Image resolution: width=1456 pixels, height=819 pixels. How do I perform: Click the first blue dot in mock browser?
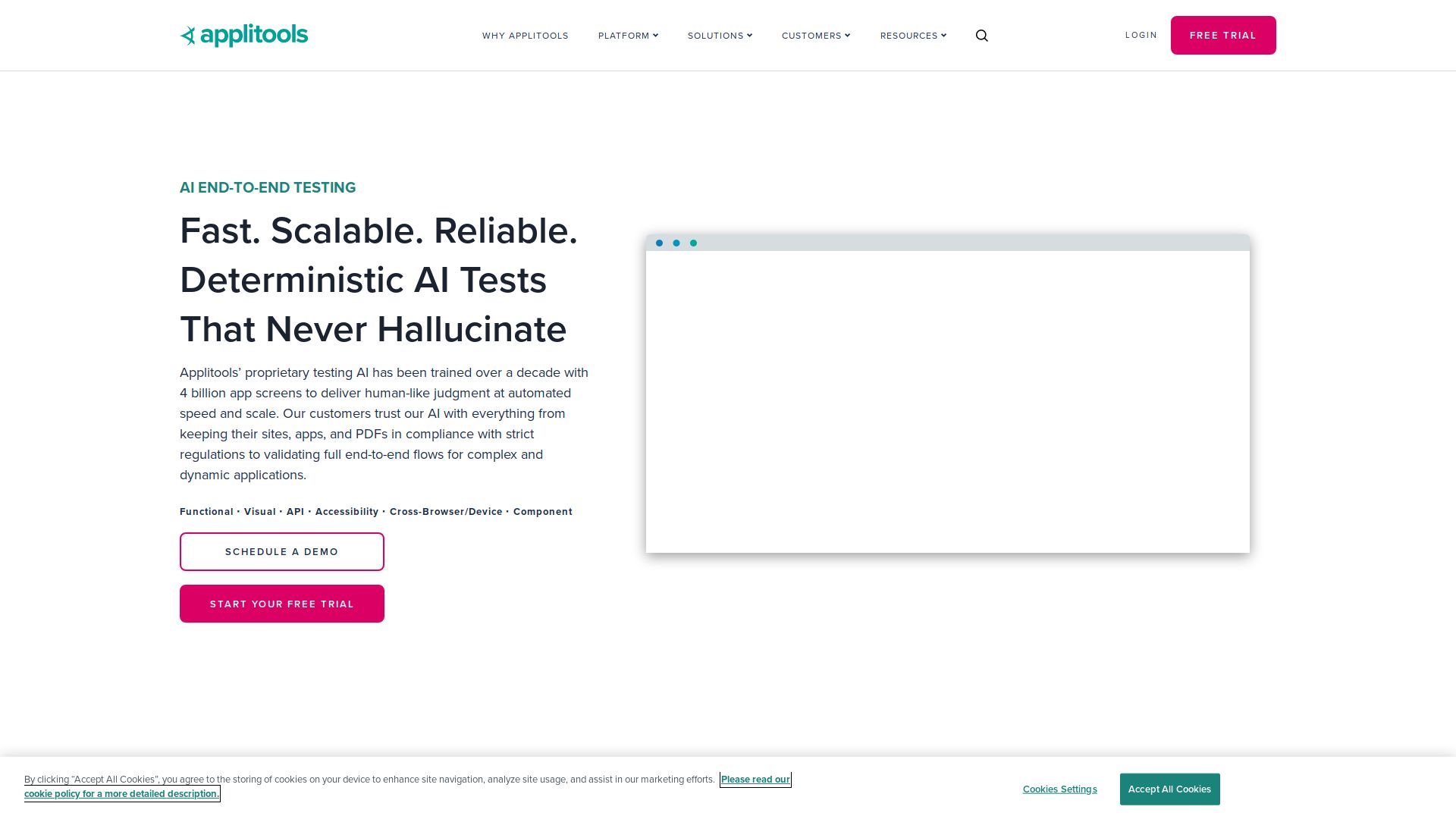(x=659, y=243)
